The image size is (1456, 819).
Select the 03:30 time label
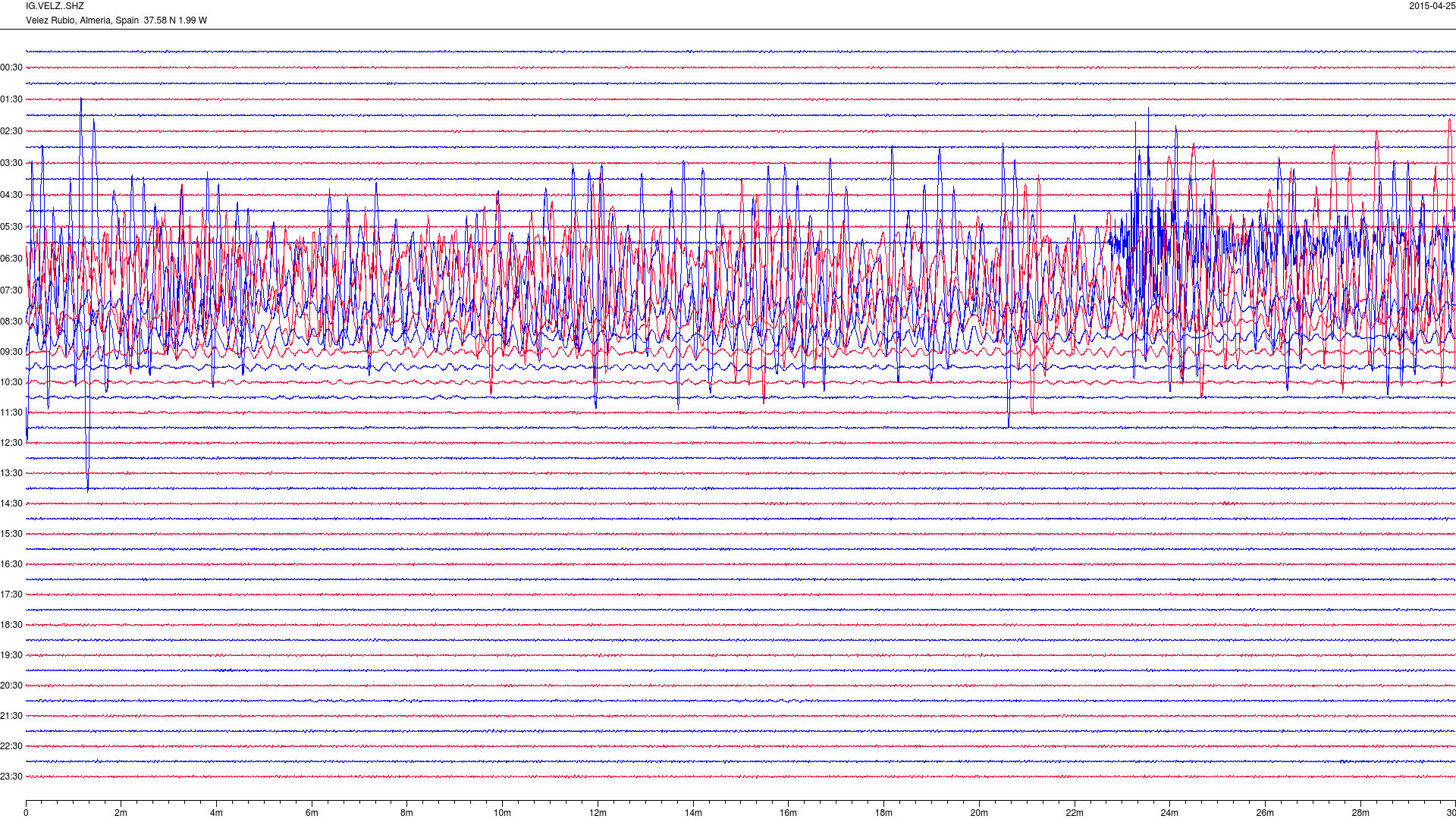[x=11, y=163]
